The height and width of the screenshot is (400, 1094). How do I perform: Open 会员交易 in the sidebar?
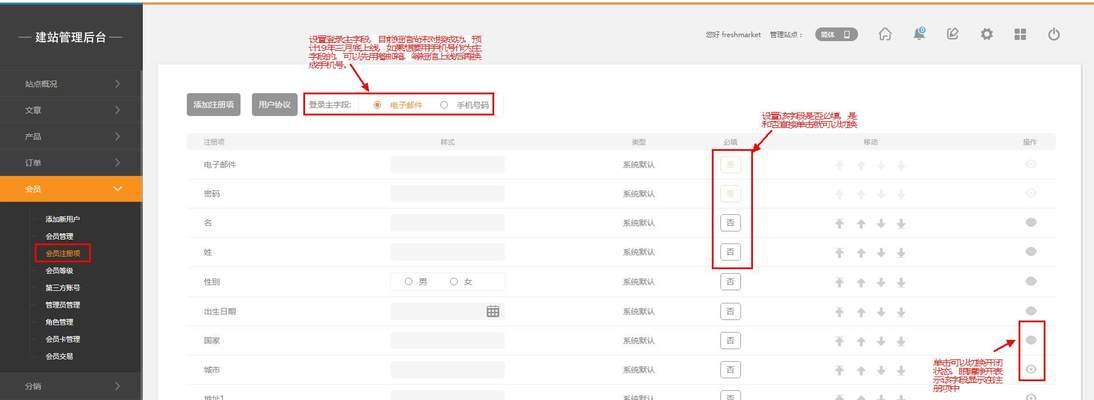click(x=59, y=356)
